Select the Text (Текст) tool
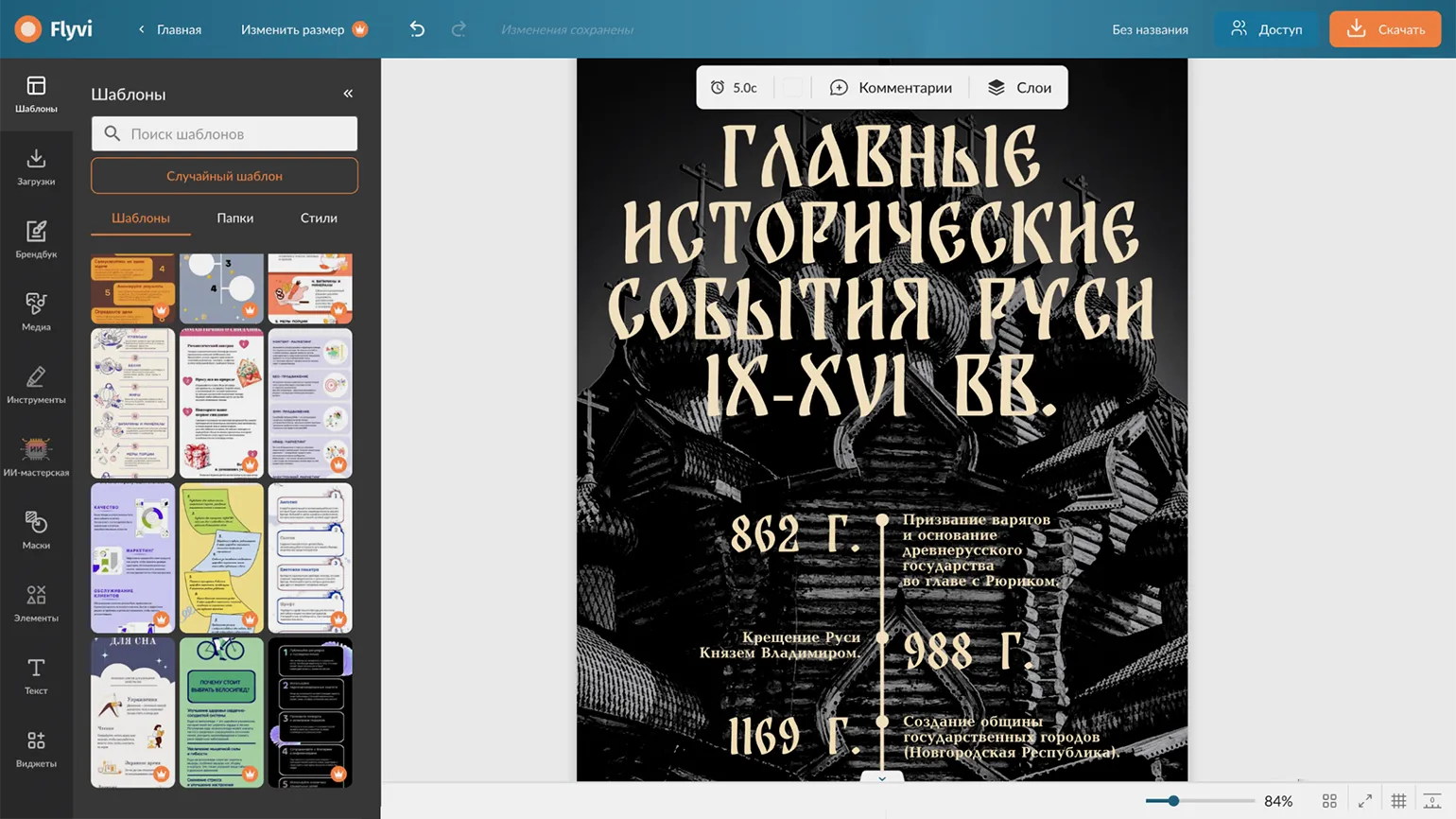Viewport: 1456px width, 819px height. tap(36, 676)
